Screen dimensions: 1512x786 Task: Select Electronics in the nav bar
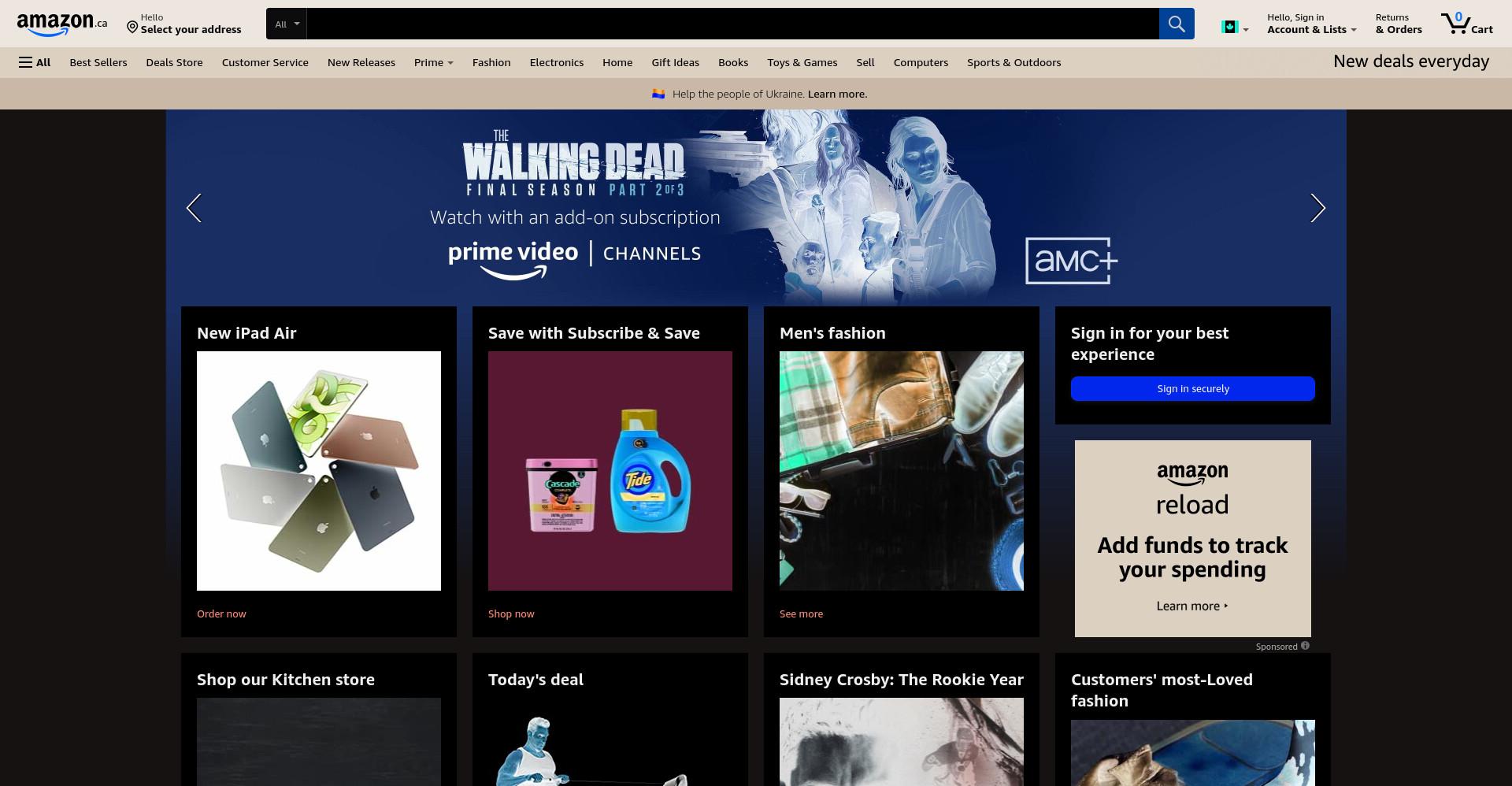(557, 62)
